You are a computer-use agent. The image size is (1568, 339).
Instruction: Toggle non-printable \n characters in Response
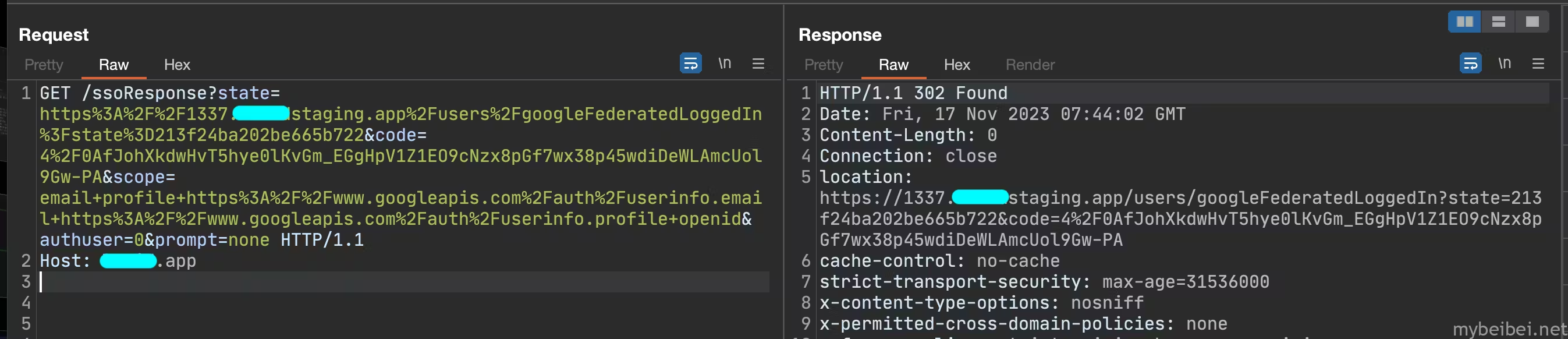click(1504, 63)
